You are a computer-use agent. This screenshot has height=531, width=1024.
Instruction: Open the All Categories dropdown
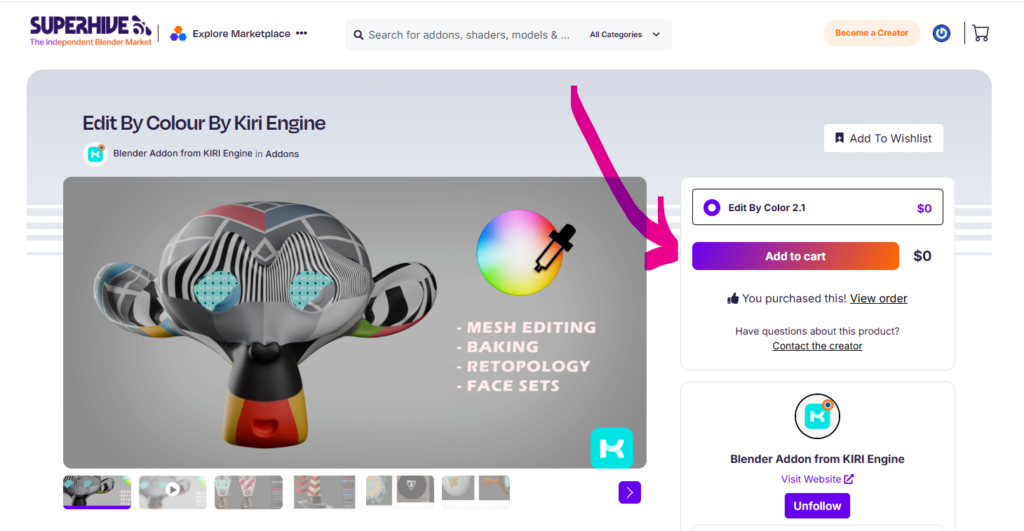625,34
